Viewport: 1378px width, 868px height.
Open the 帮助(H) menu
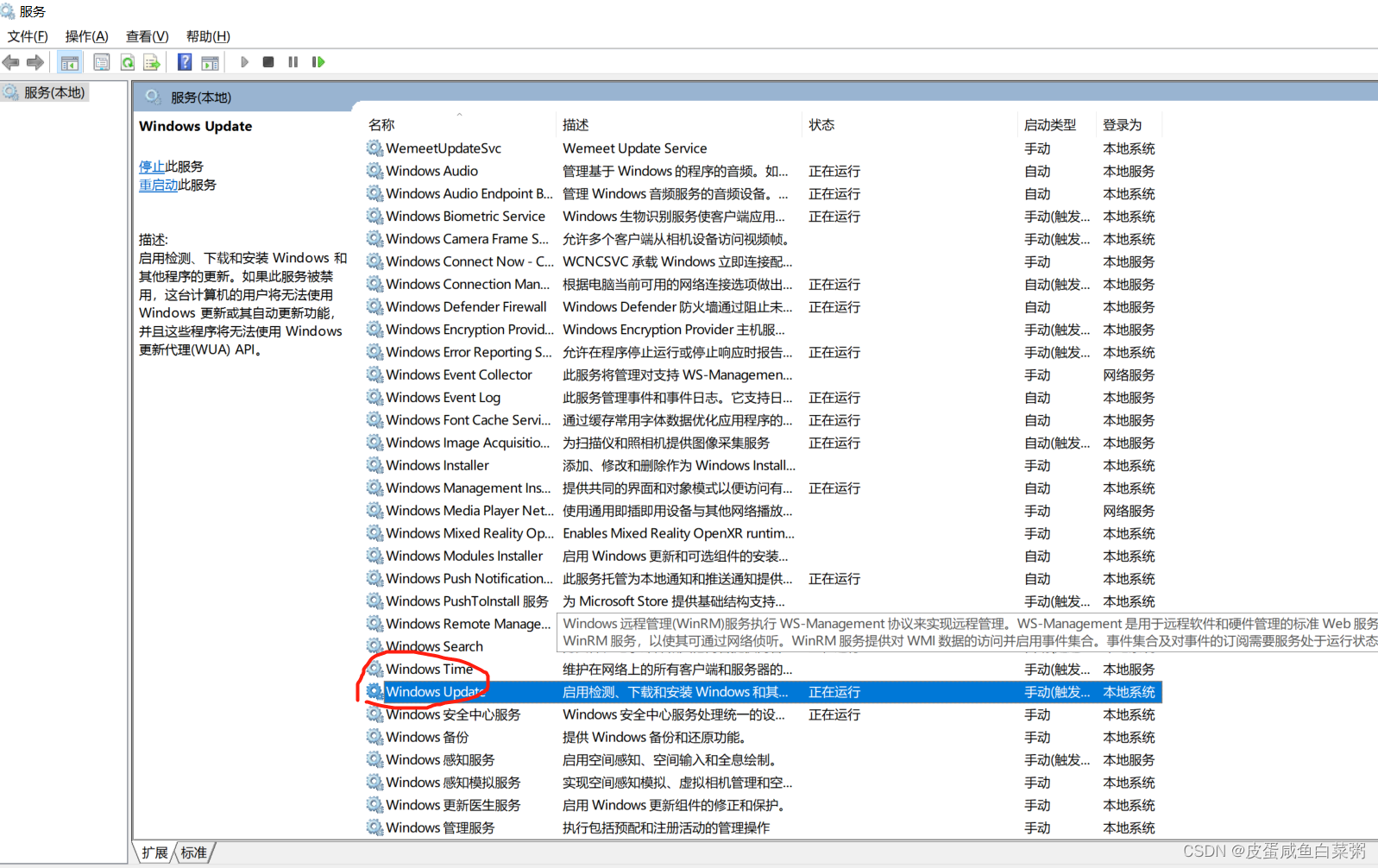[x=208, y=36]
